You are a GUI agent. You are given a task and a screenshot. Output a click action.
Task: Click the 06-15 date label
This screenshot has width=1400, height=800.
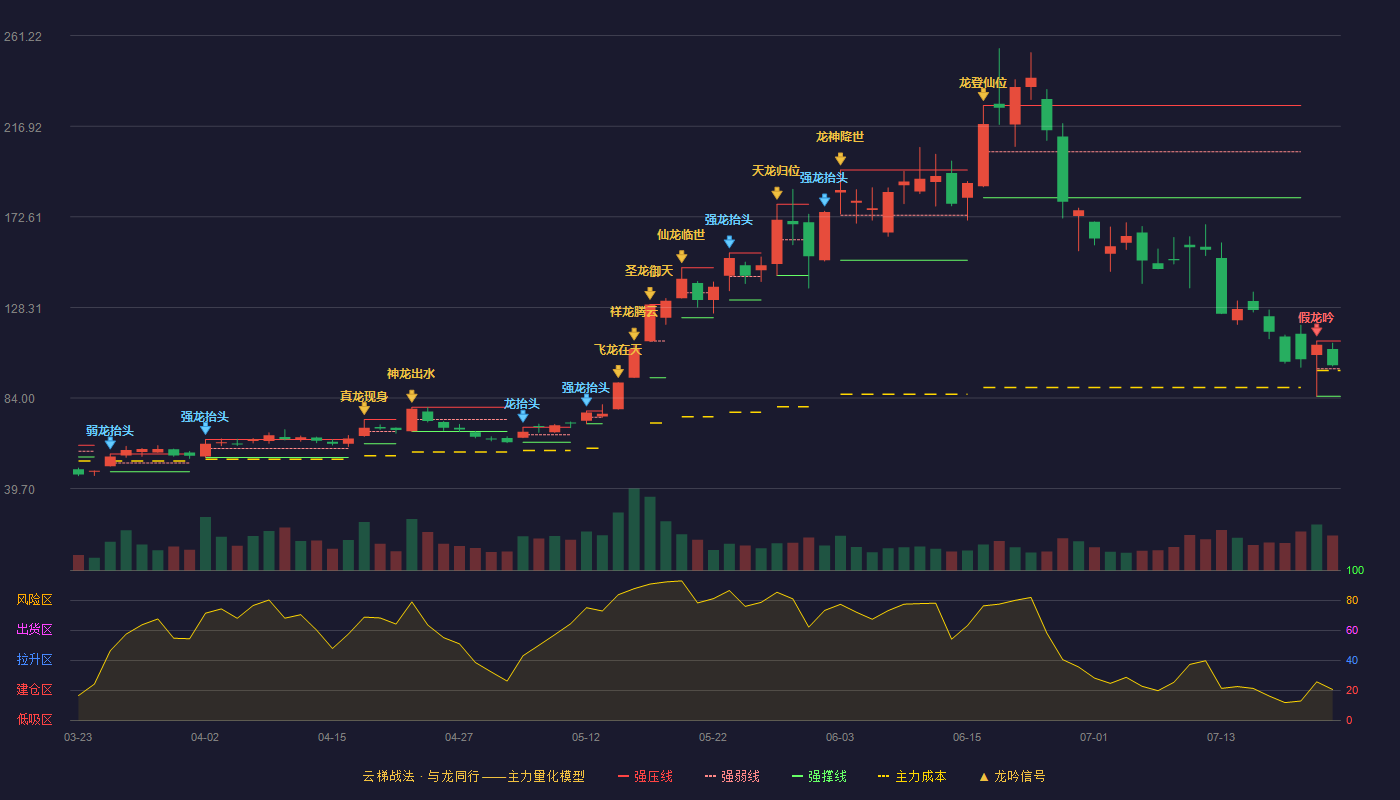[967, 737]
